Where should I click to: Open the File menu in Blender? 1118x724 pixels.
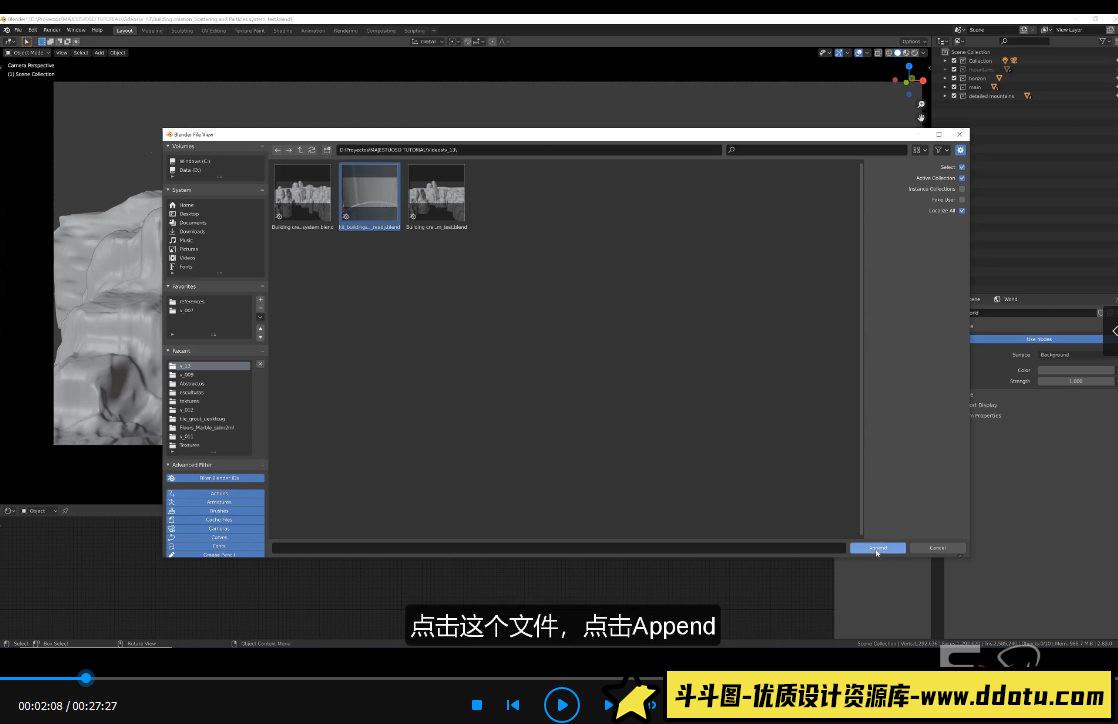pyautogui.click(x=19, y=31)
